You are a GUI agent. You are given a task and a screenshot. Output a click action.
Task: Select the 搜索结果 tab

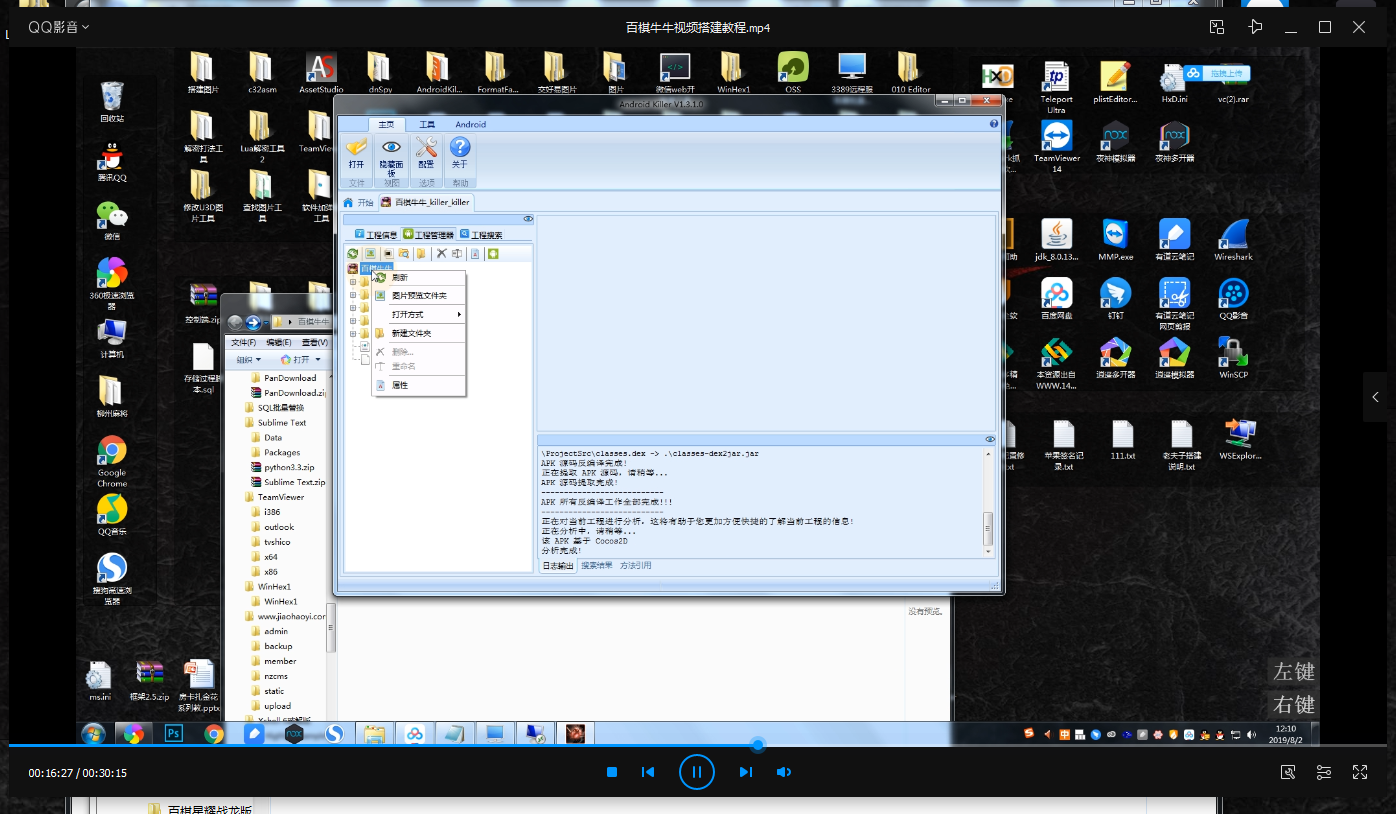(597, 566)
